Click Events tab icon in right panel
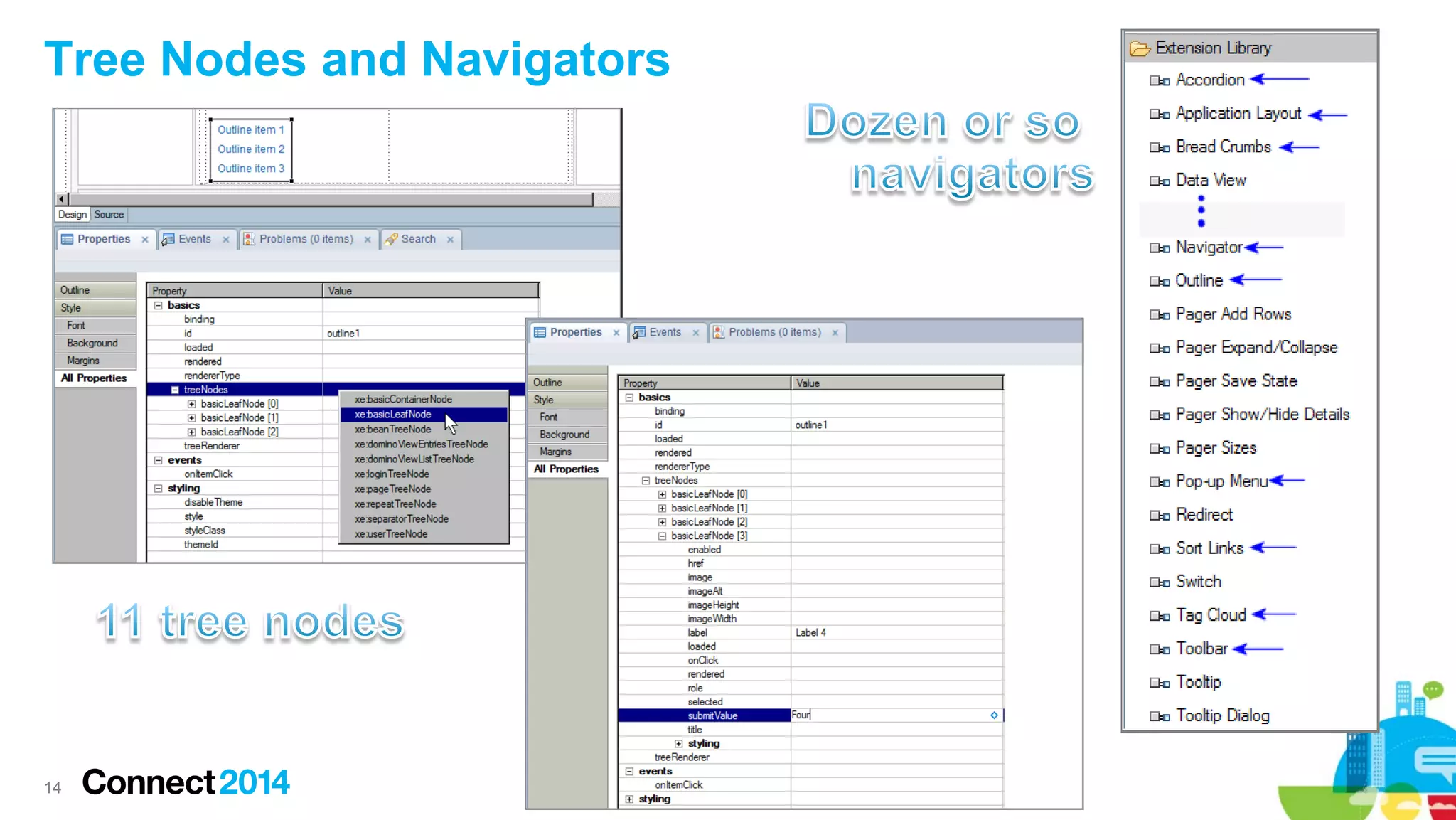1456x820 pixels. click(639, 332)
